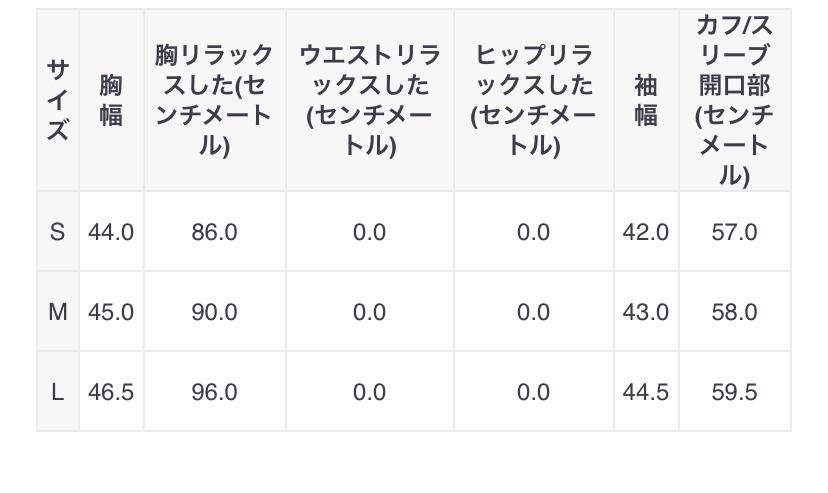Select the 96.0 relaxed chest value
The width and height of the screenshot is (828, 493).
tap(214, 392)
